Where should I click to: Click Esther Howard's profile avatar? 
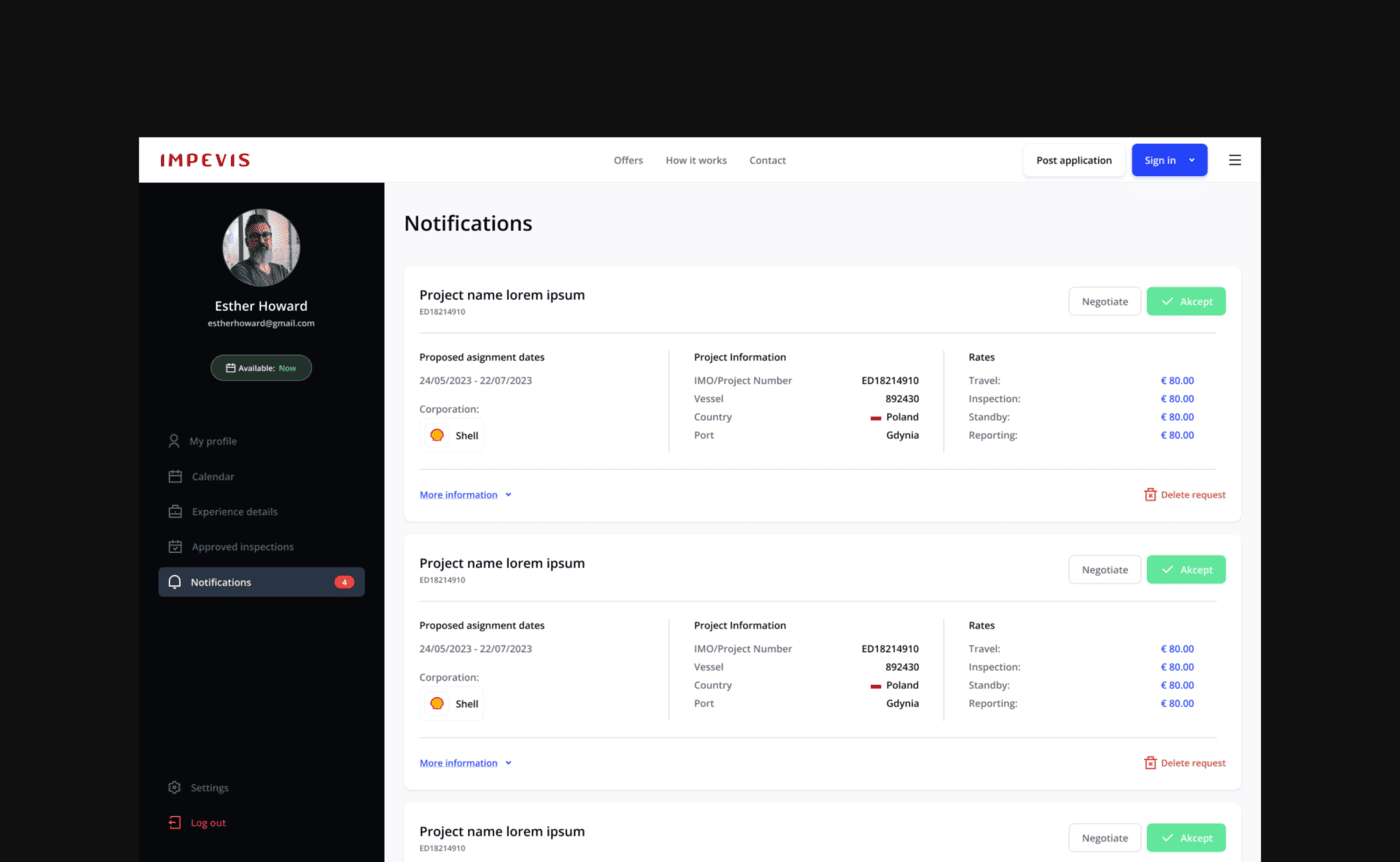pos(261,248)
